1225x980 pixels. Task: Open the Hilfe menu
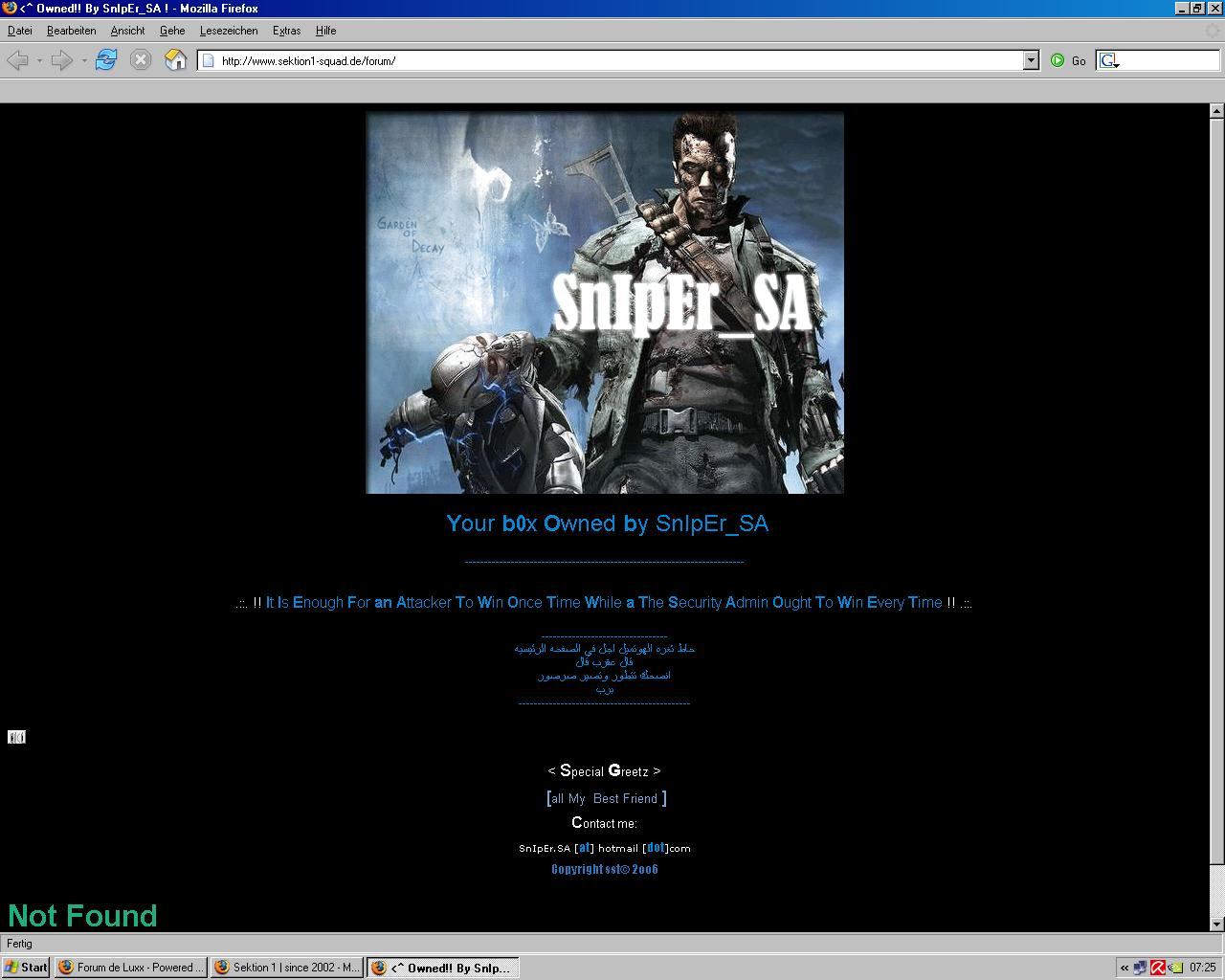point(325,31)
